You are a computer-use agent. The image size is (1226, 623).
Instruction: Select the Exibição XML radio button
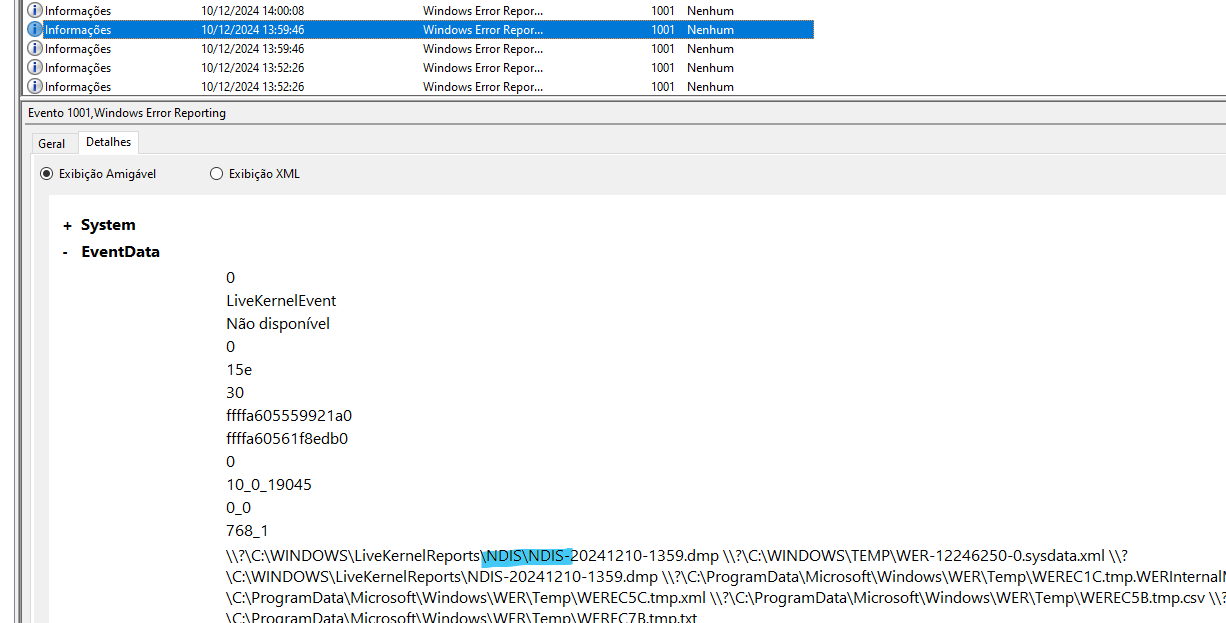(216, 174)
